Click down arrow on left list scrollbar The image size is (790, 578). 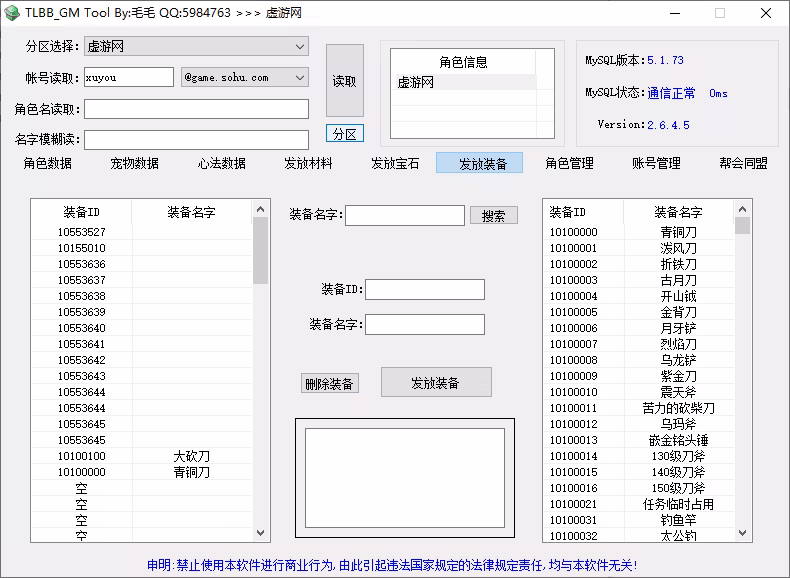coord(261,533)
